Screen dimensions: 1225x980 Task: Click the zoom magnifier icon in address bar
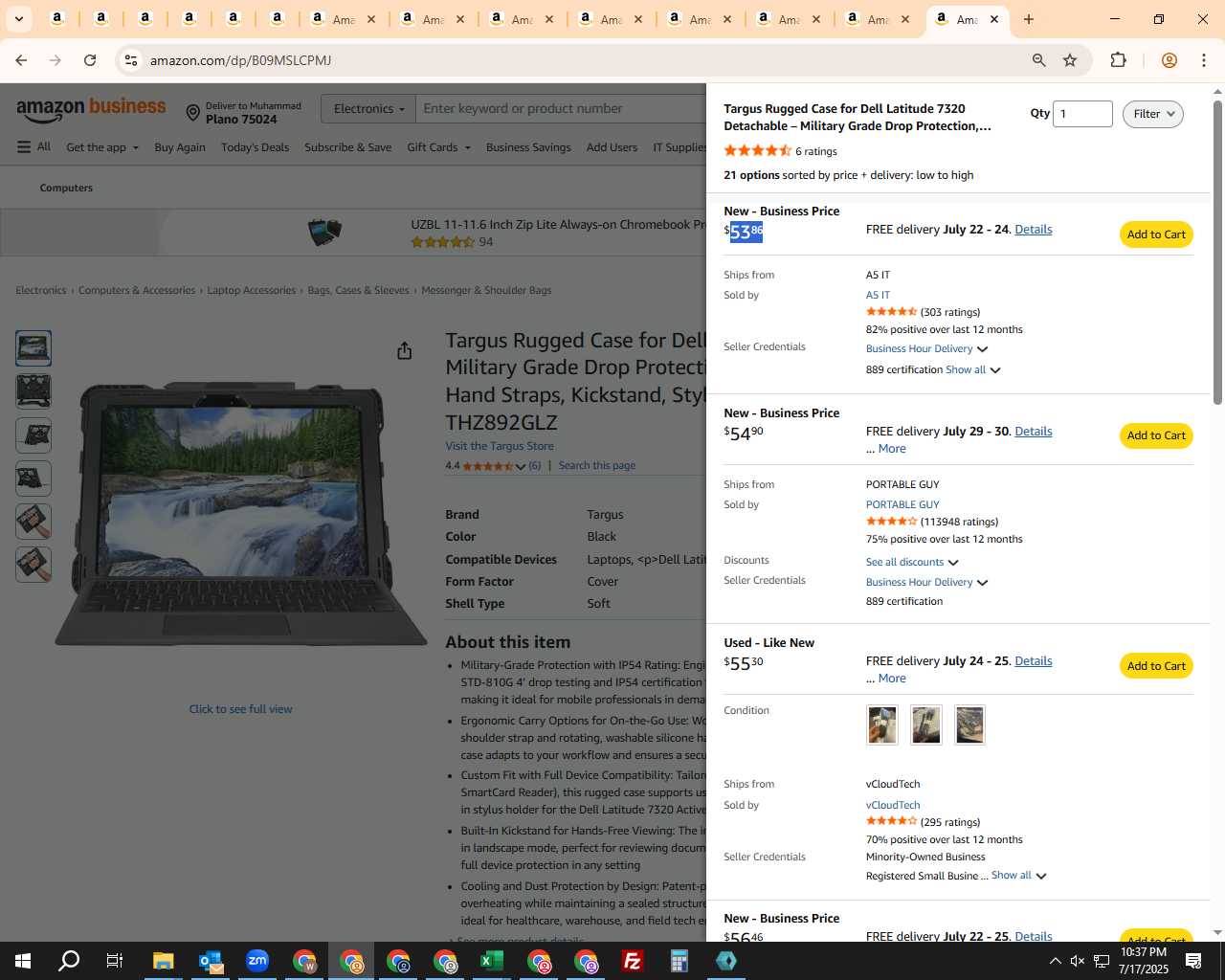(1038, 60)
